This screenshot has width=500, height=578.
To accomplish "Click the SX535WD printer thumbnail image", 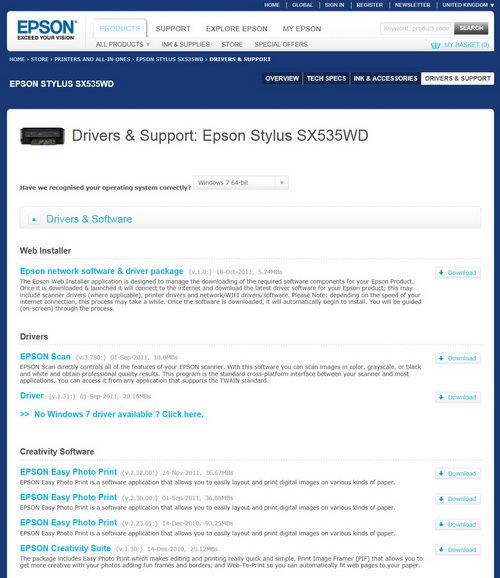I will [x=42, y=136].
